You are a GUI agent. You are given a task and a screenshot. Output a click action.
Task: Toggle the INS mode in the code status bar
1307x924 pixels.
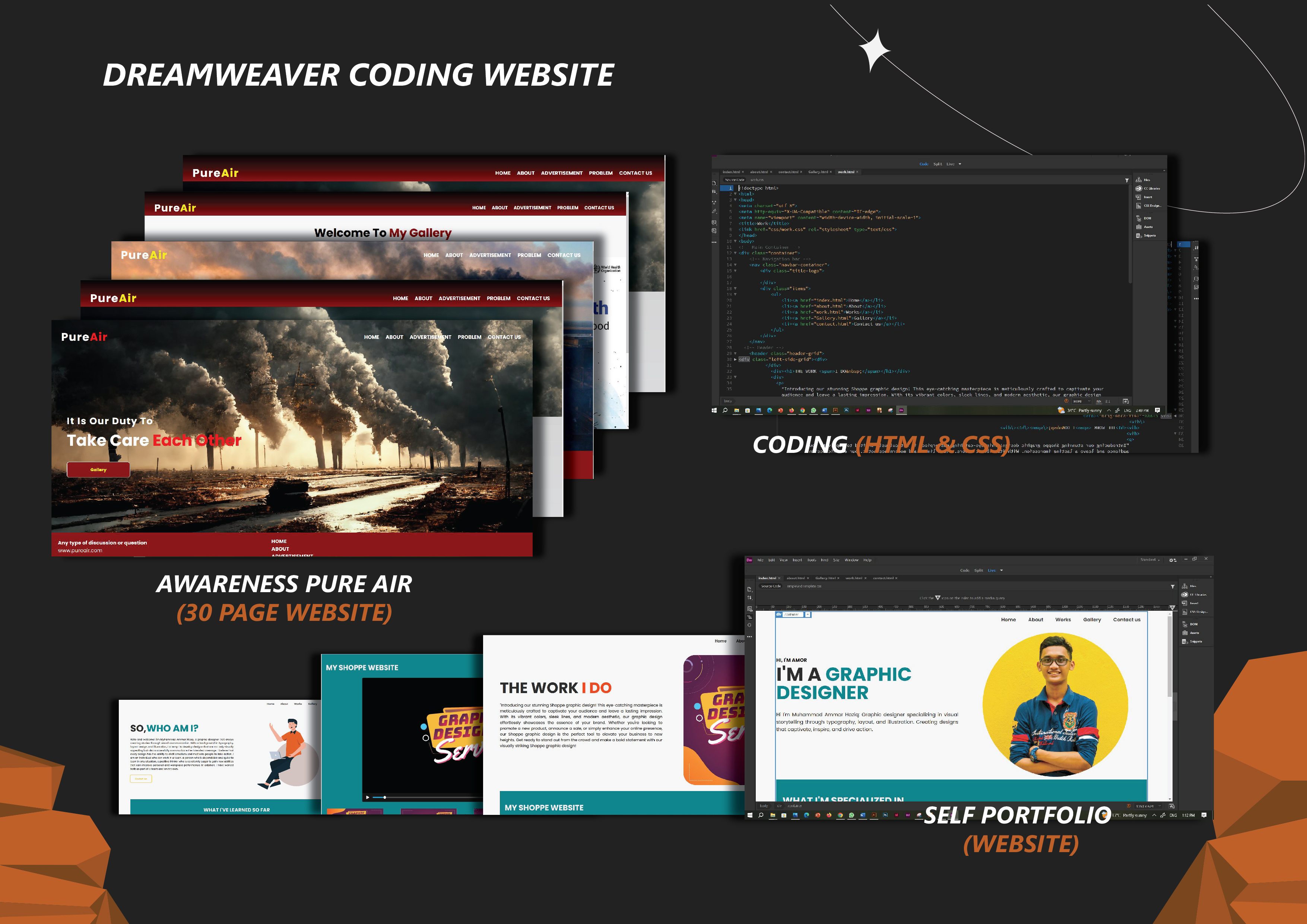[1099, 401]
